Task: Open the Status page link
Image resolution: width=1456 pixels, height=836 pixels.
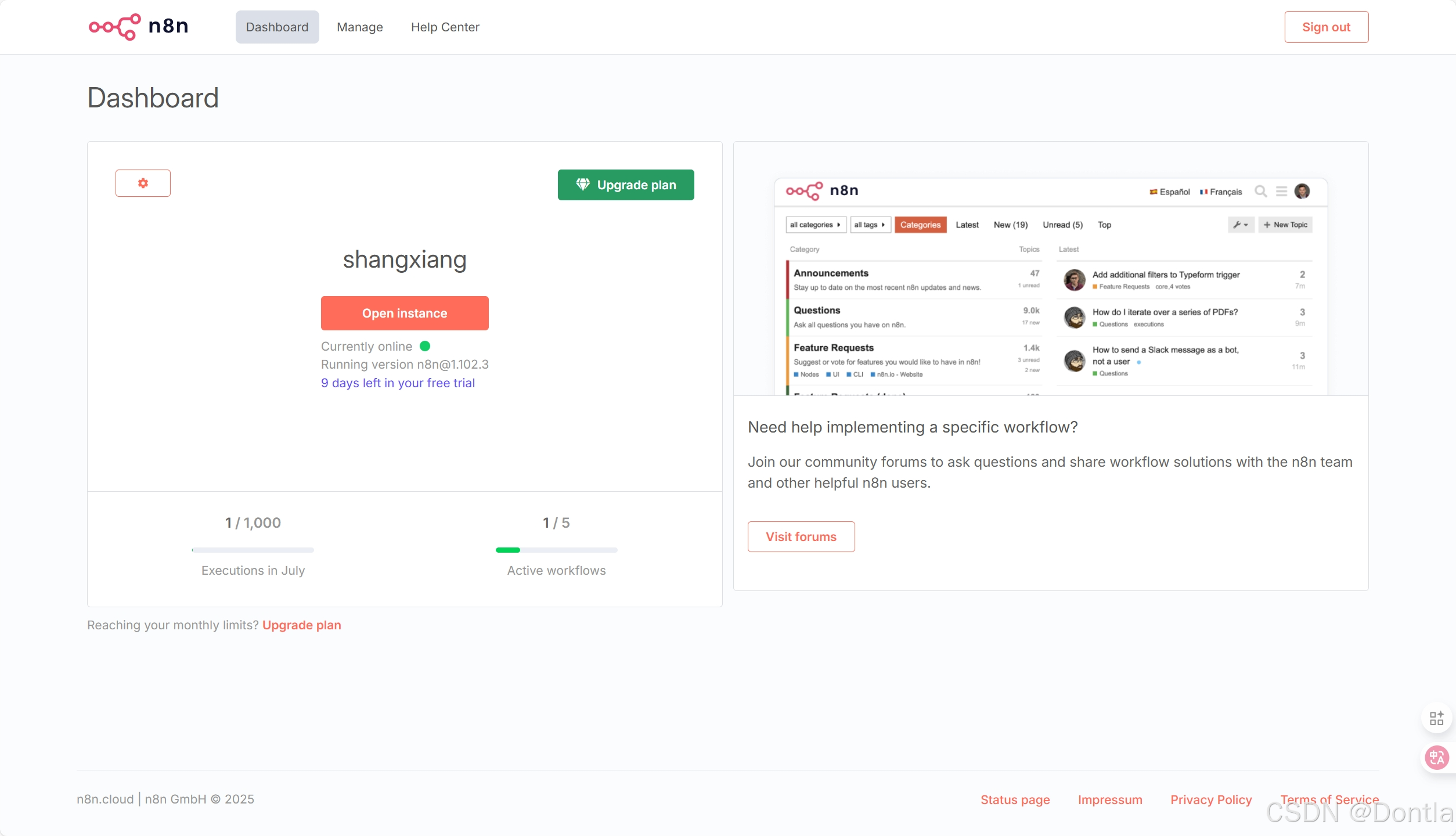Action: (1015, 800)
